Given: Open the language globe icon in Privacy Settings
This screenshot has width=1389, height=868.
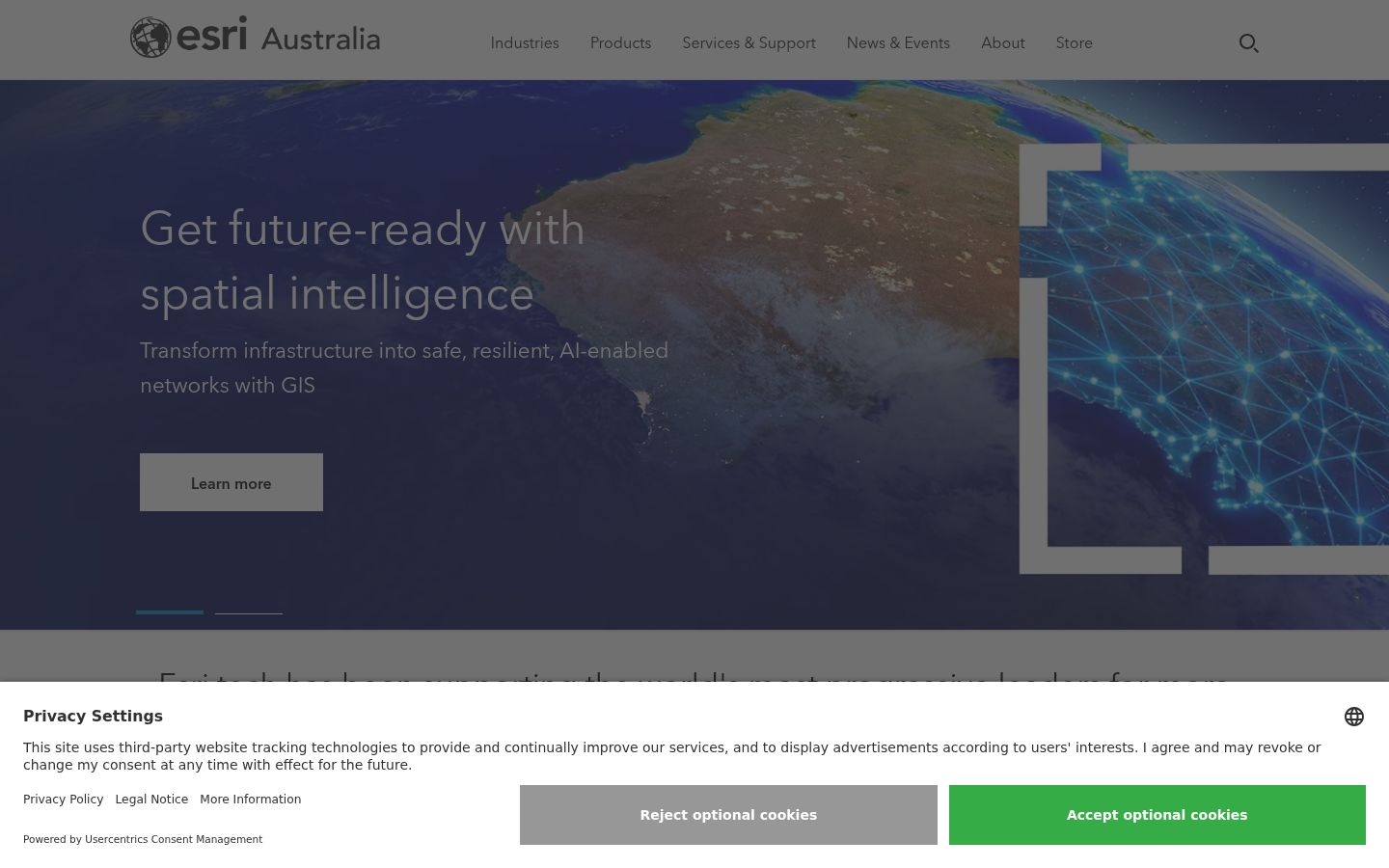Looking at the screenshot, I should coord(1353,717).
